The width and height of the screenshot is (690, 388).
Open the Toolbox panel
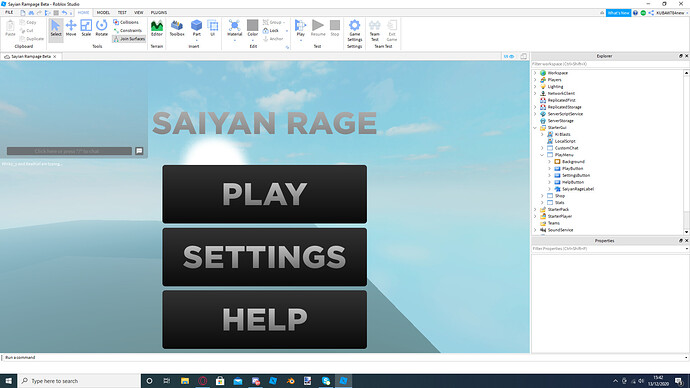pyautogui.click(x=177, y=28)
